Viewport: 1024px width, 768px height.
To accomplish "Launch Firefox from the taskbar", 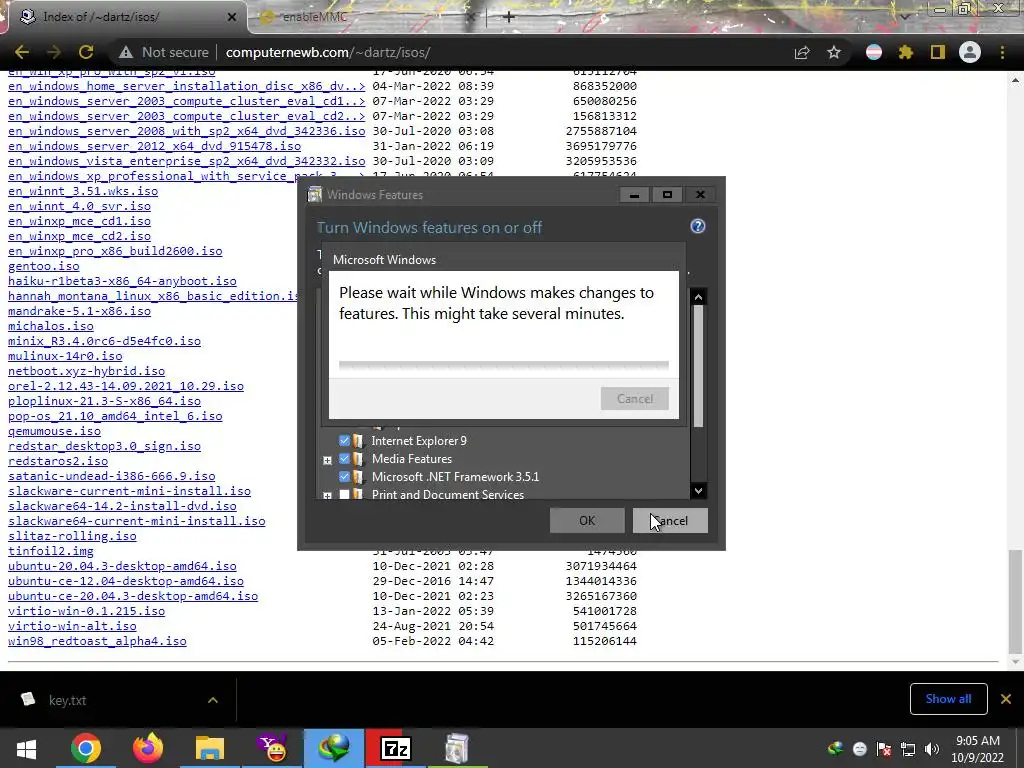I will pos(148,748).
